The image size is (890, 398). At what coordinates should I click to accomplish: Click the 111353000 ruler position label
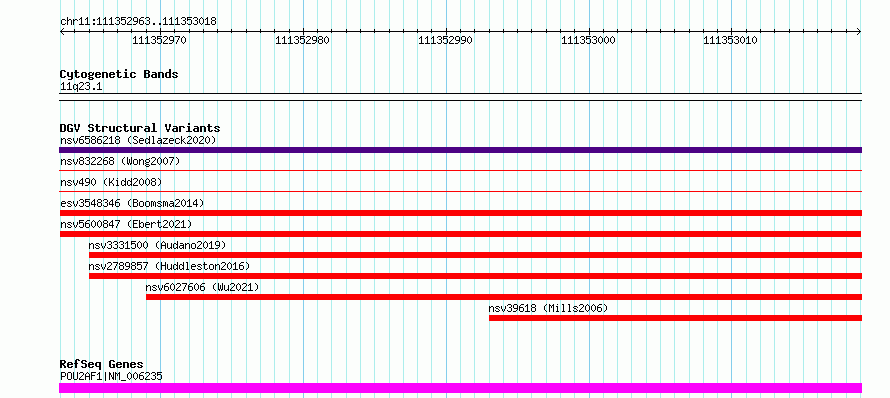(x=588, y=40)
